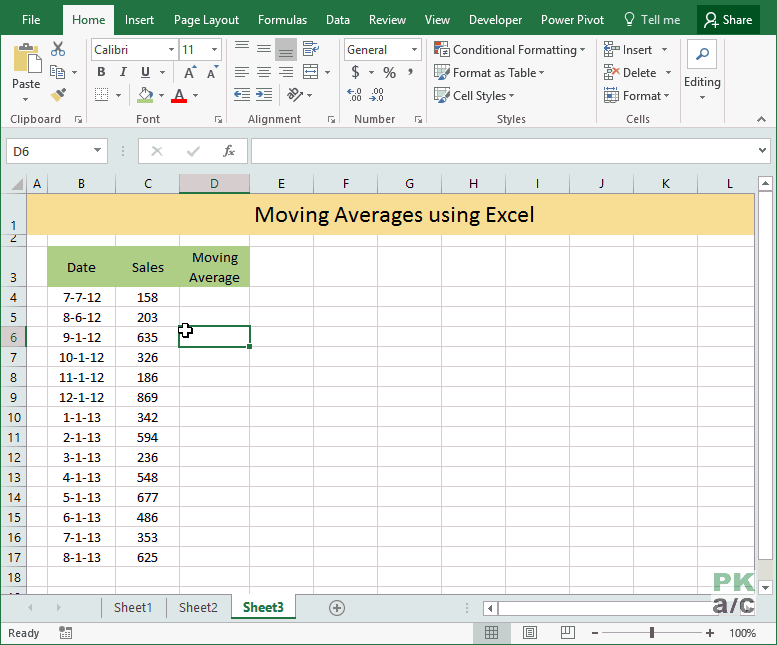The image size is (777, 645).
Task: Increase indent in Alignment group
Action: click(x=264, y=95)
